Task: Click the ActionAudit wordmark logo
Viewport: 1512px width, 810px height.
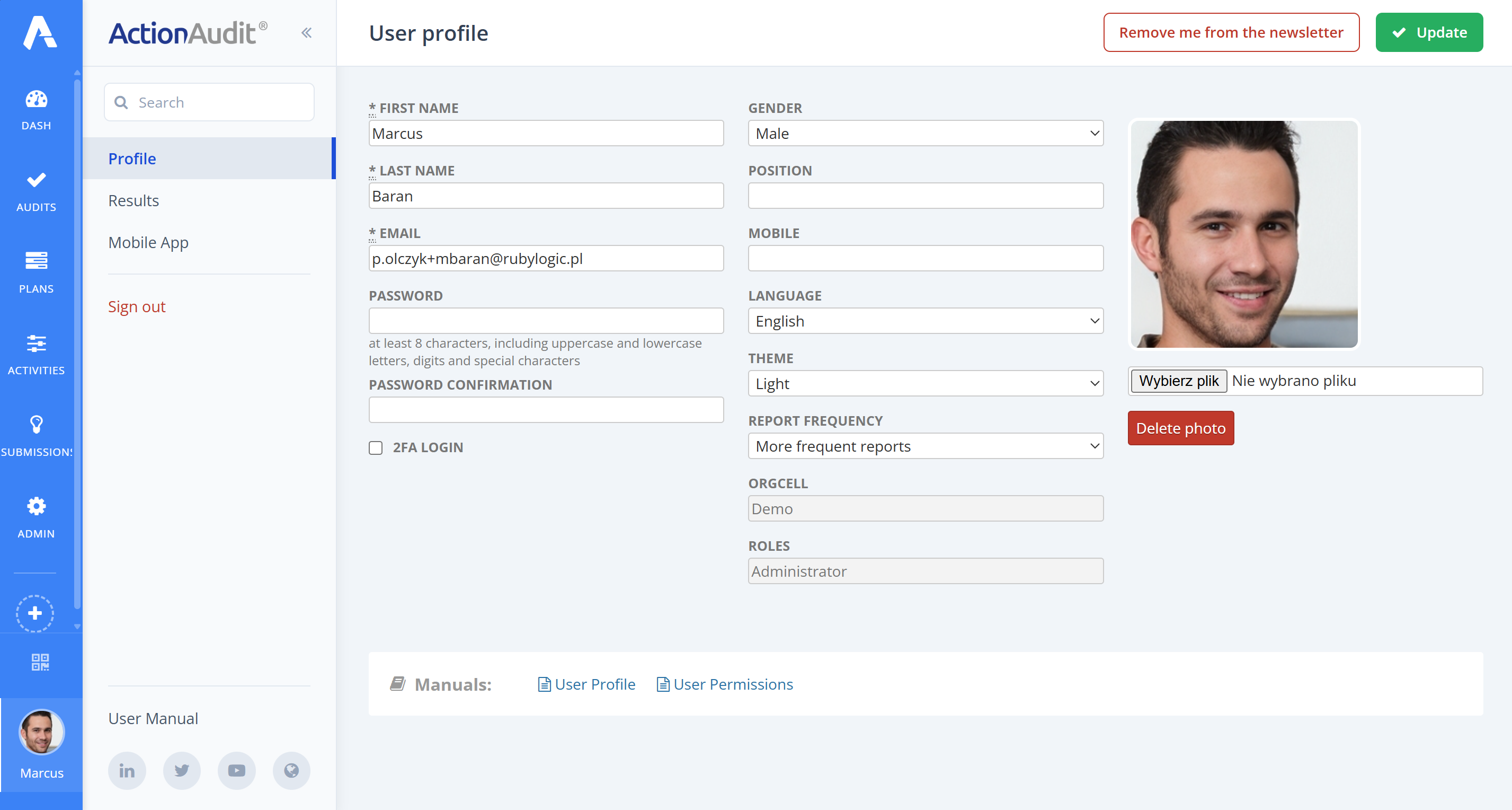Action: pos(188,33)
